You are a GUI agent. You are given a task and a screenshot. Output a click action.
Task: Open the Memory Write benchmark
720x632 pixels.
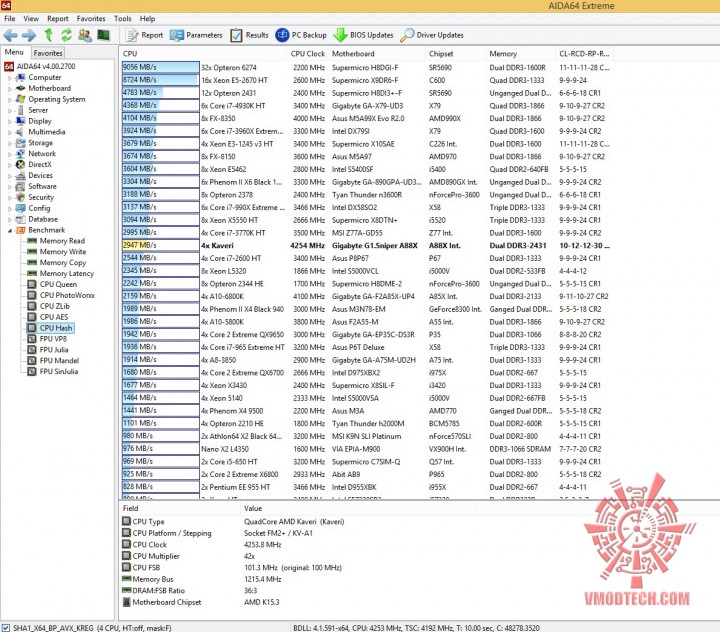click(x=63, y=252)
